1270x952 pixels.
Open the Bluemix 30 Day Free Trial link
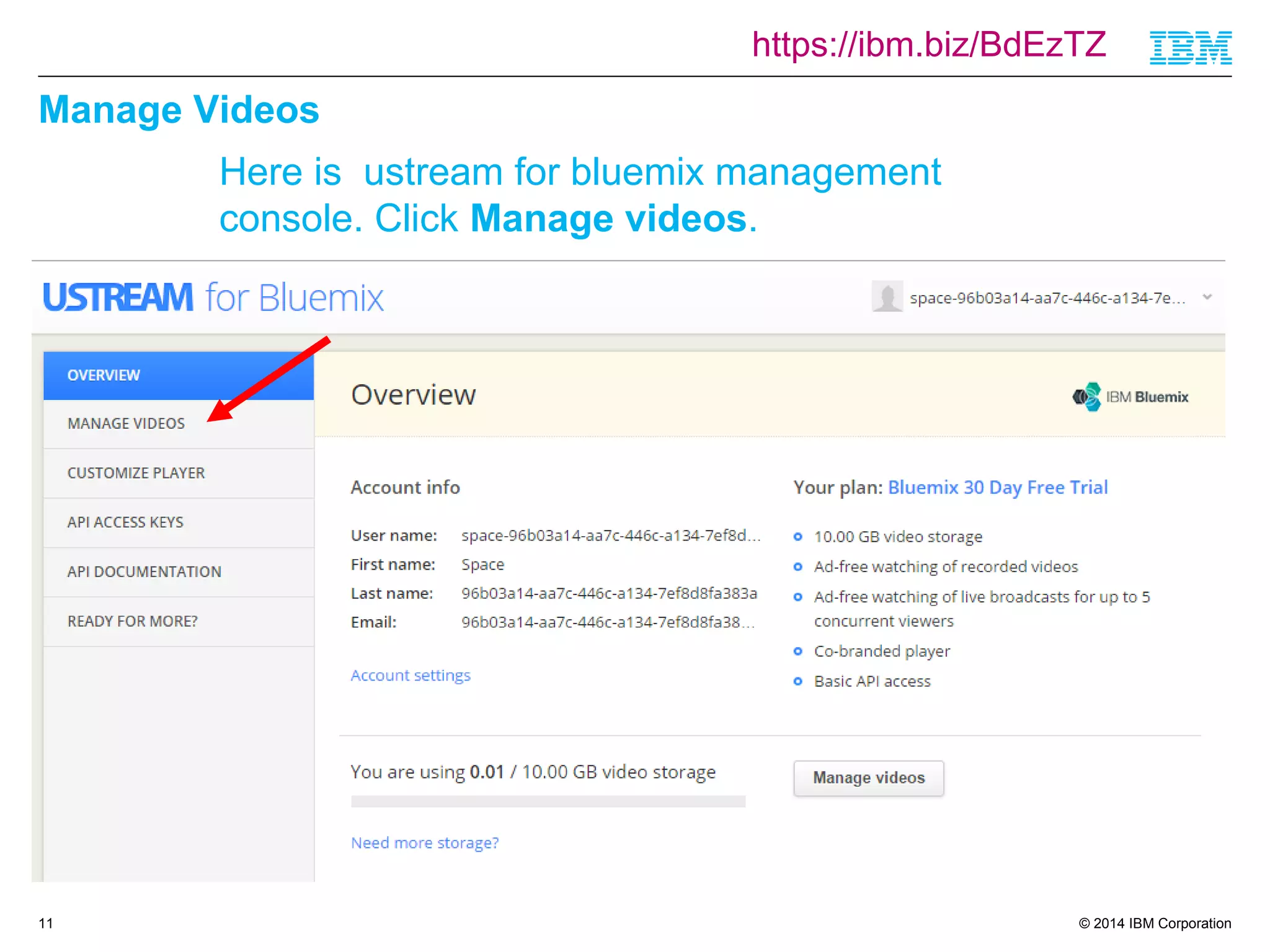click(998, 488)
